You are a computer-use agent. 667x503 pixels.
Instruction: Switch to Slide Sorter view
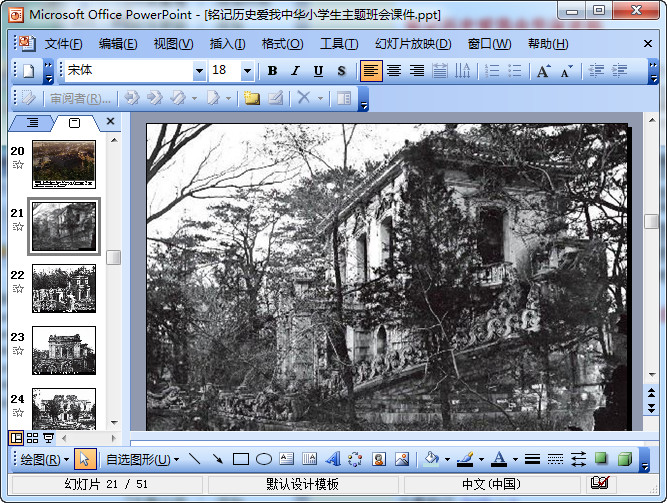(32, 438)
